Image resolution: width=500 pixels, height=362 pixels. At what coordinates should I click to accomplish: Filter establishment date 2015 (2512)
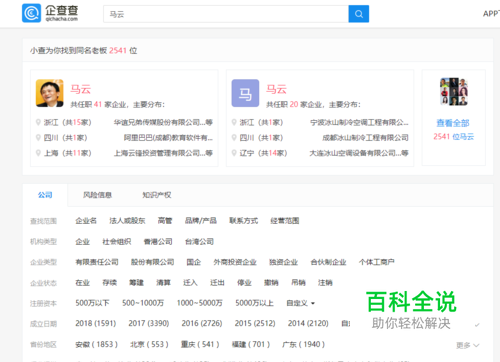pos(255,323)
